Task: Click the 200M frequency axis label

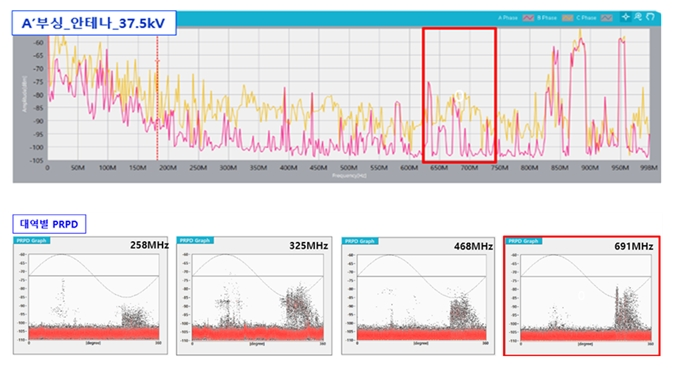Action: tap(168, 167)
